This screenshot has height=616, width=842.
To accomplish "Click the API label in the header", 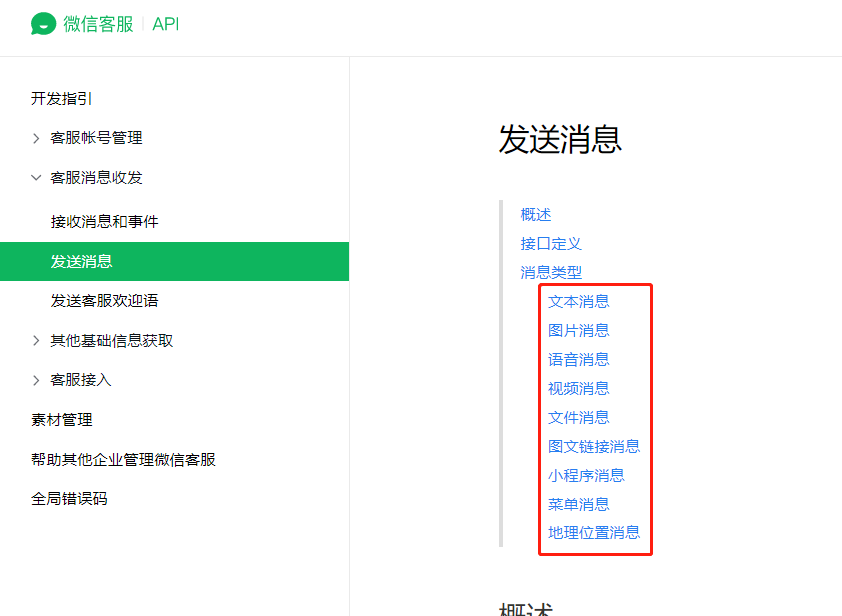I will pos(165,24).
